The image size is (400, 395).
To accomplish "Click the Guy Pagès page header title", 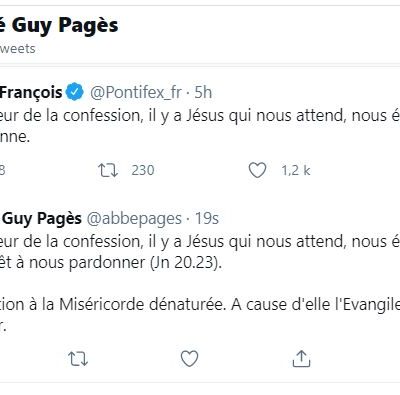I will [59, 26].
